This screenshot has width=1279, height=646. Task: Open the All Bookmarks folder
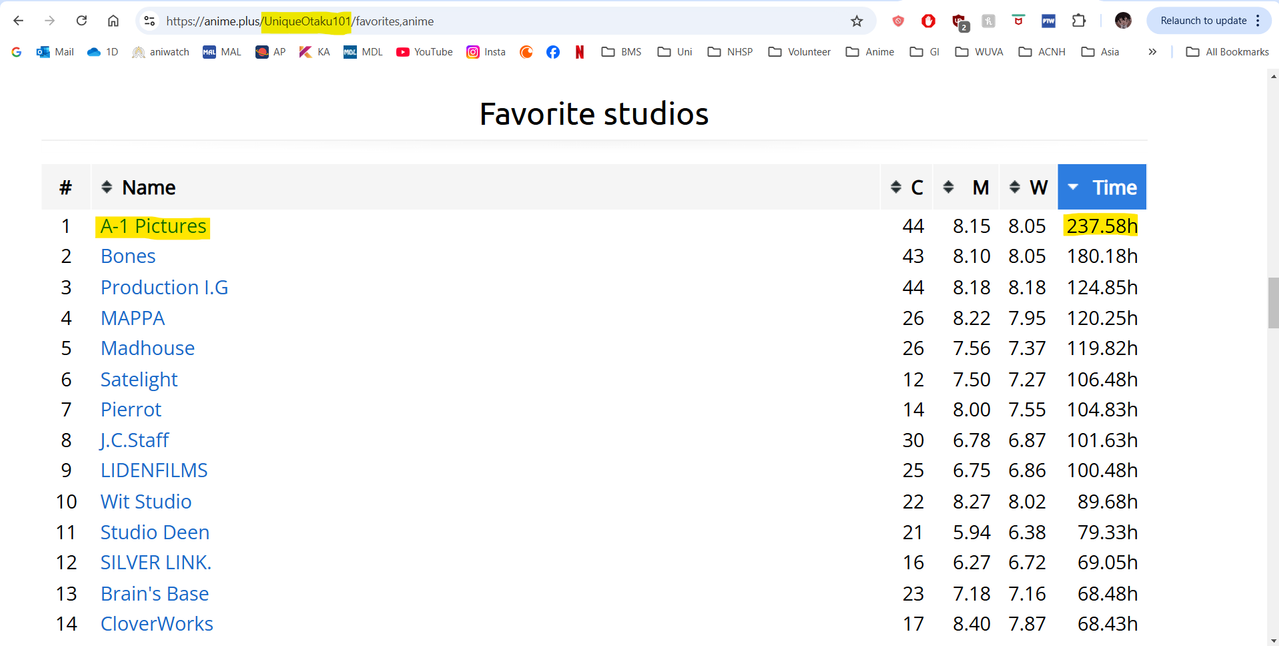[x=1227, y=52]
